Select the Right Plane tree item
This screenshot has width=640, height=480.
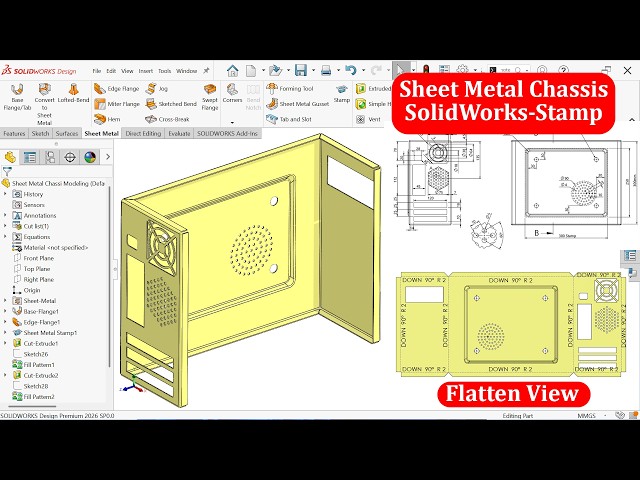[33, 279]
